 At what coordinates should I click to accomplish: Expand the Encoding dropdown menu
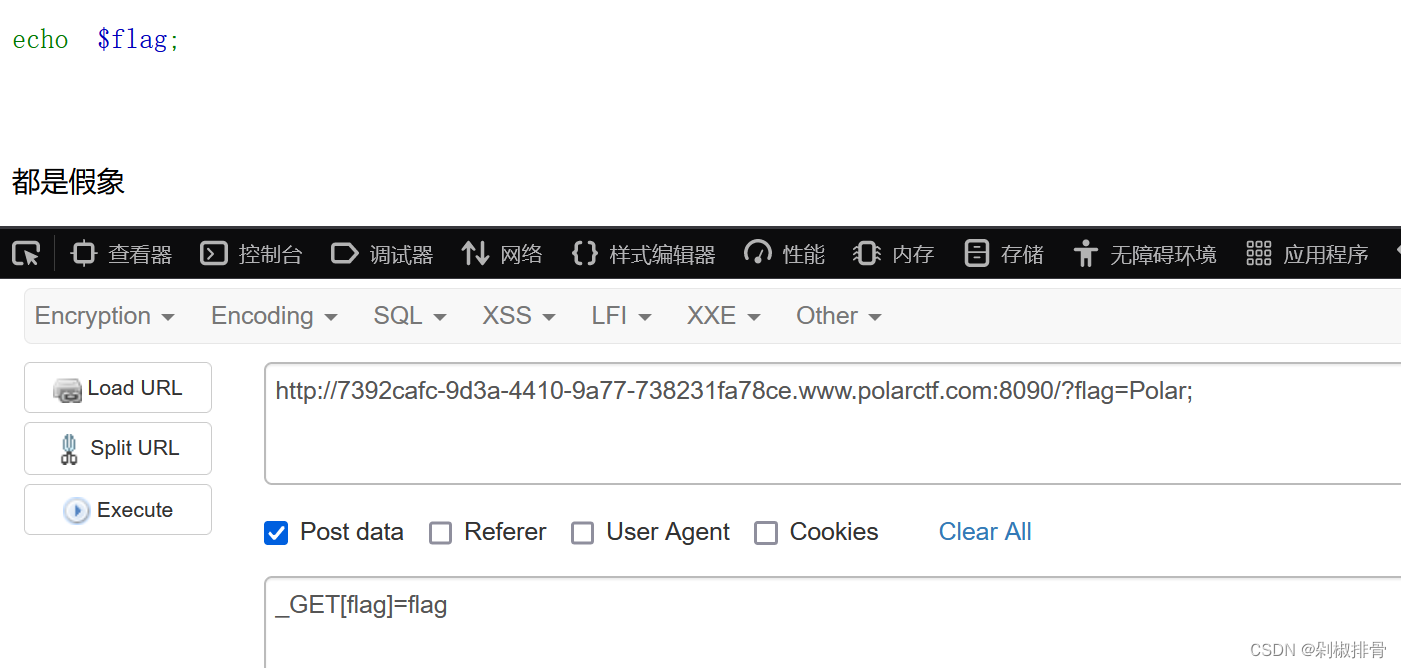pos(274,316)
